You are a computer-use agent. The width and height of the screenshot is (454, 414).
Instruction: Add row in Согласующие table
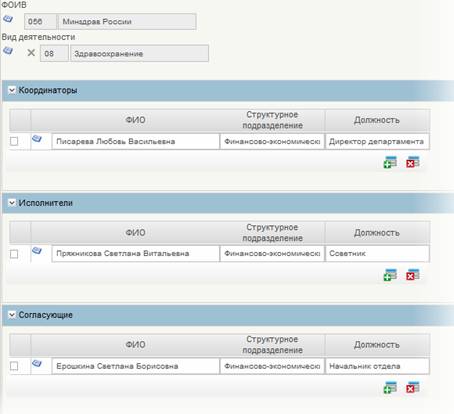pyautogui.click(x=390, y=388)
